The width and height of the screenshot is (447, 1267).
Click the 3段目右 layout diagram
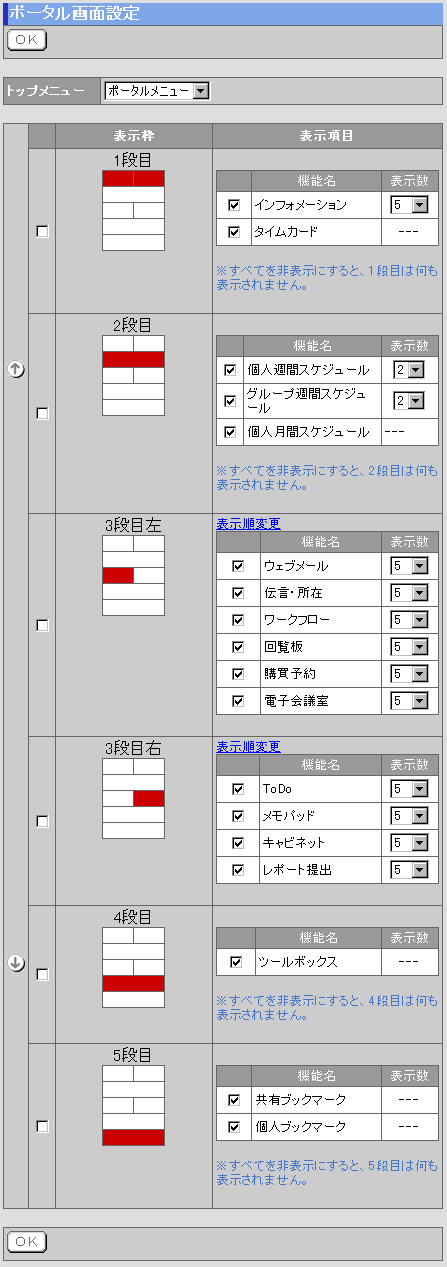[133, 798]
